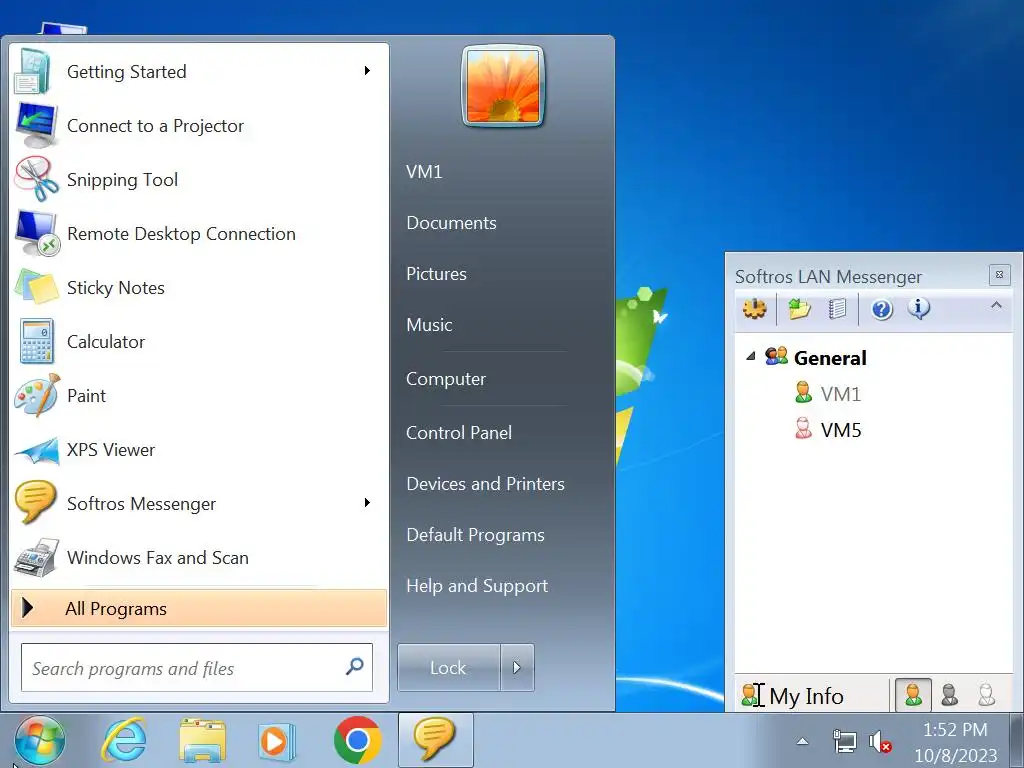Open Computer from Start menu
The width and height of the screenshot is (1024, 768).
coord(446,379)
